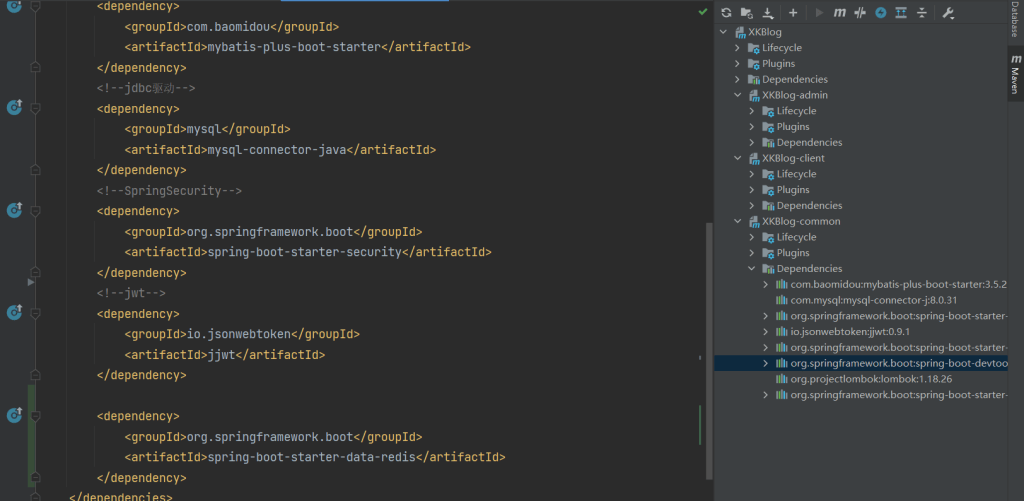Viewport: 1024px width, 501px height.
Task: Expand Lifecycle under XKBlog-client
Action: [x=753, y=174]
